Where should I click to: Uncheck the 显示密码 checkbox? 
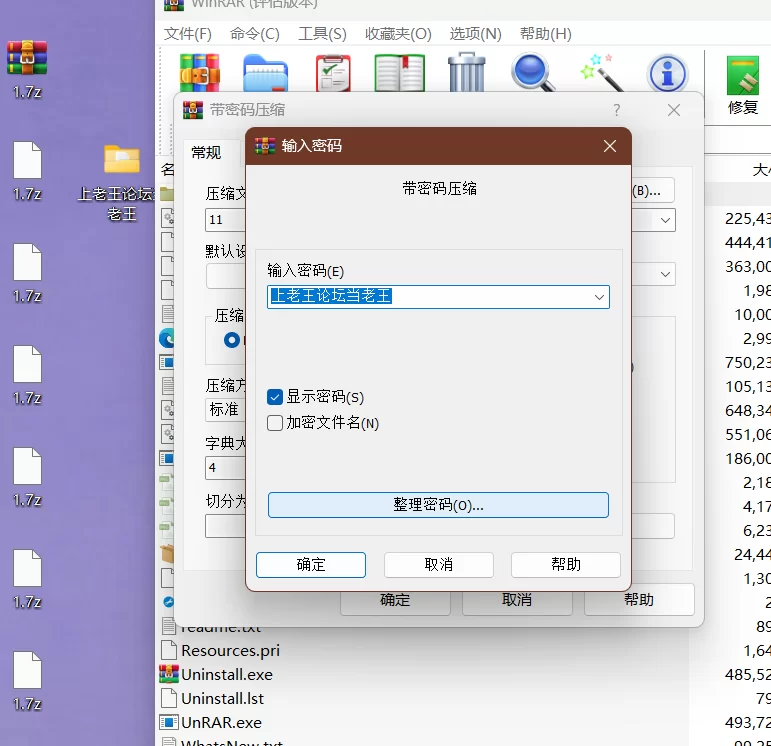tap(276, 397)
